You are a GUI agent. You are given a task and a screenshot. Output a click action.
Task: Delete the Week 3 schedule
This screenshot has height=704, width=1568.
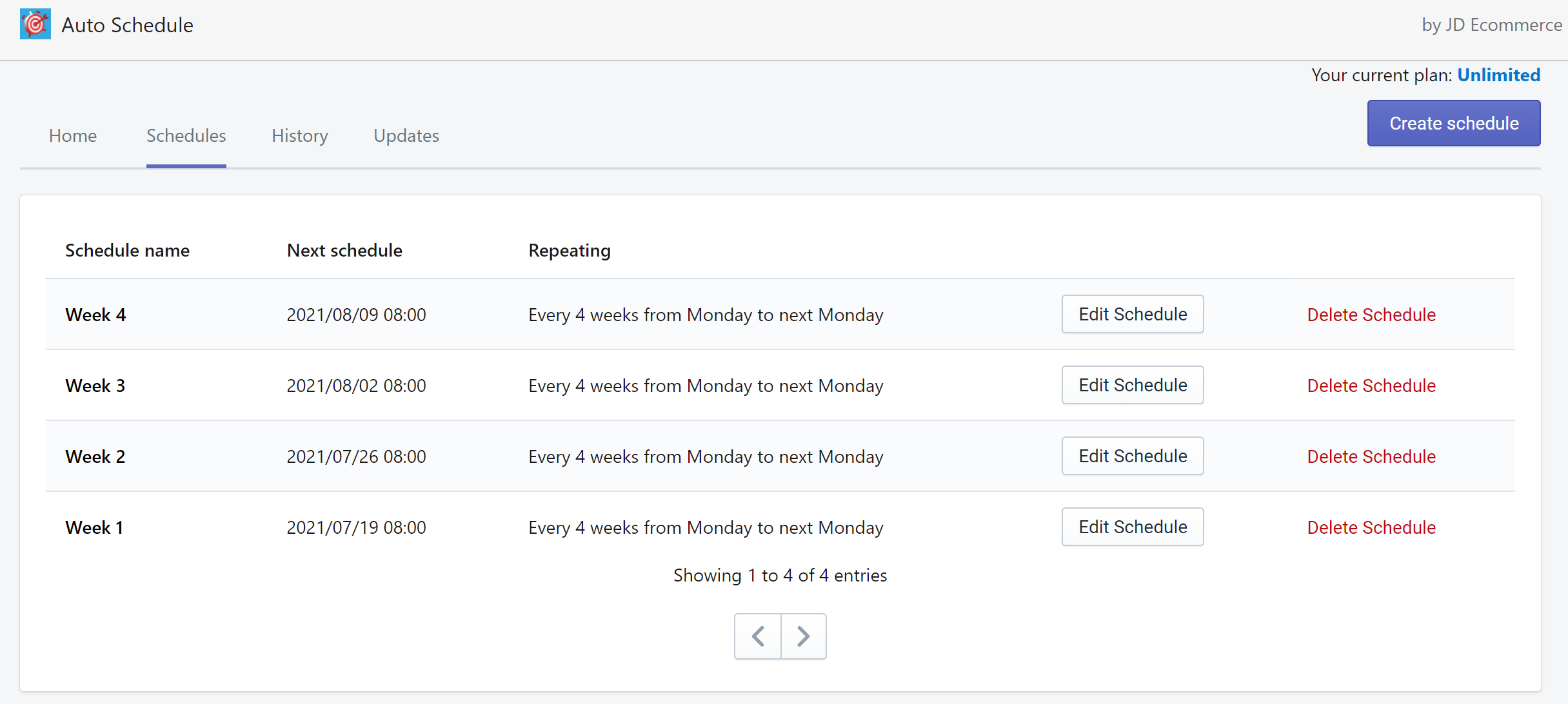coord(1371,386)
